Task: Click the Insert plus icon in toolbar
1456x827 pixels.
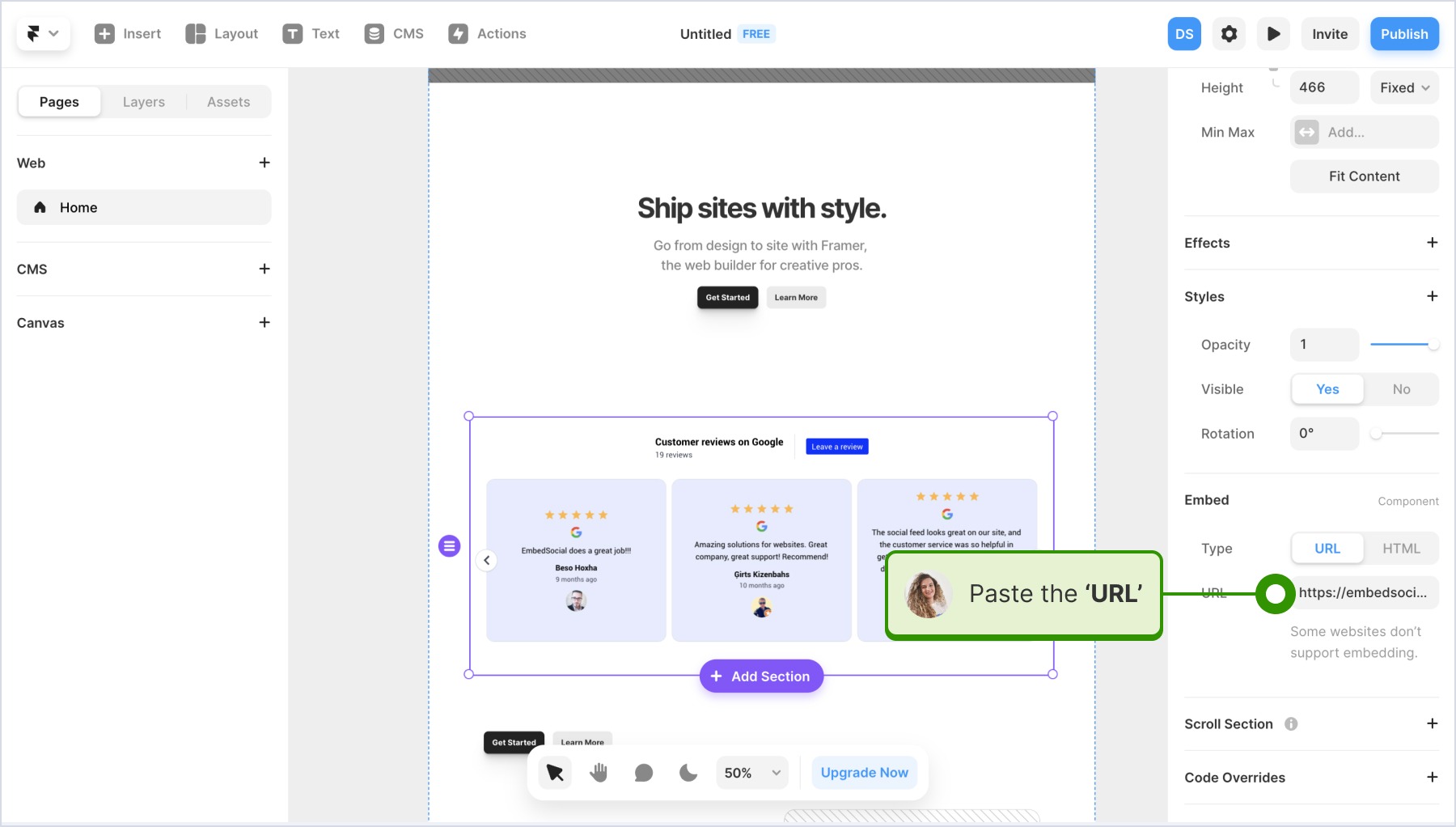Action: click(104, 34)
